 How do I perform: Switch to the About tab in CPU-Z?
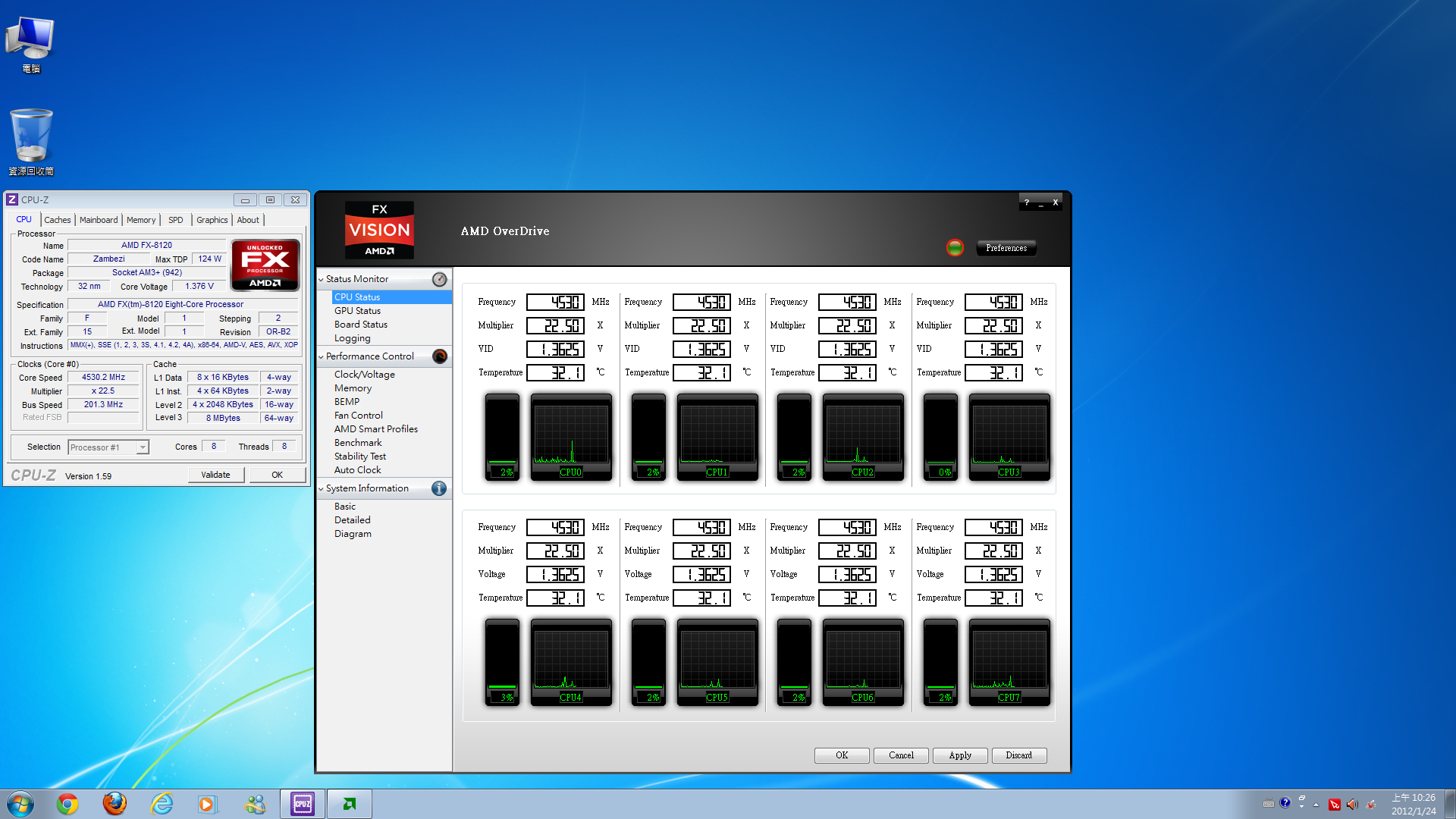point(248,220)
